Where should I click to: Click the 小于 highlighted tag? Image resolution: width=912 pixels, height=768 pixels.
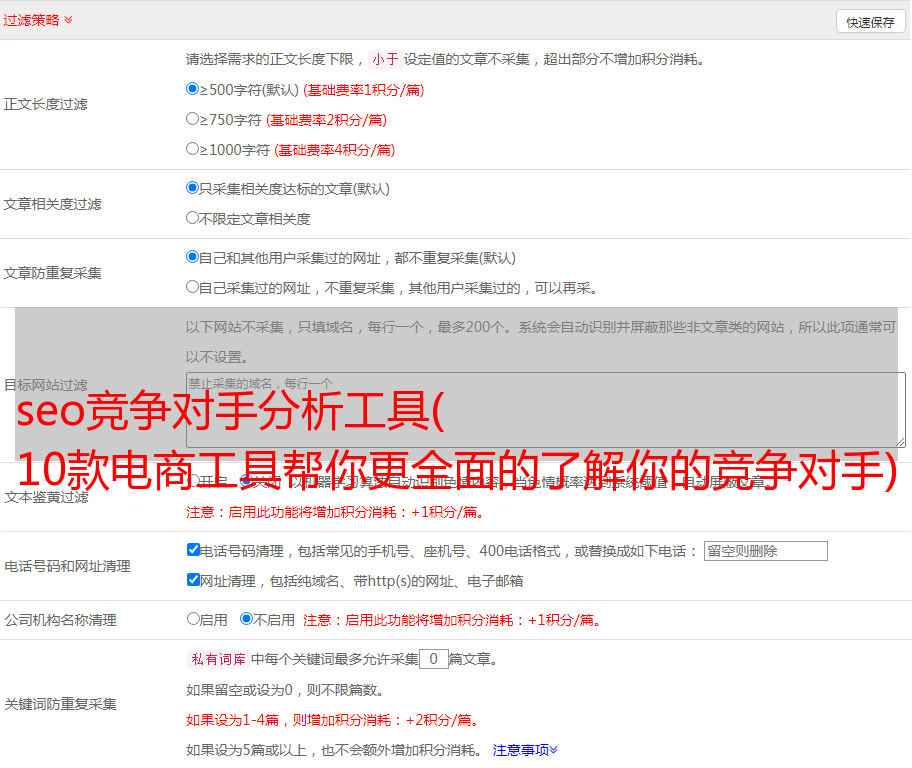(x=385, y=59)
